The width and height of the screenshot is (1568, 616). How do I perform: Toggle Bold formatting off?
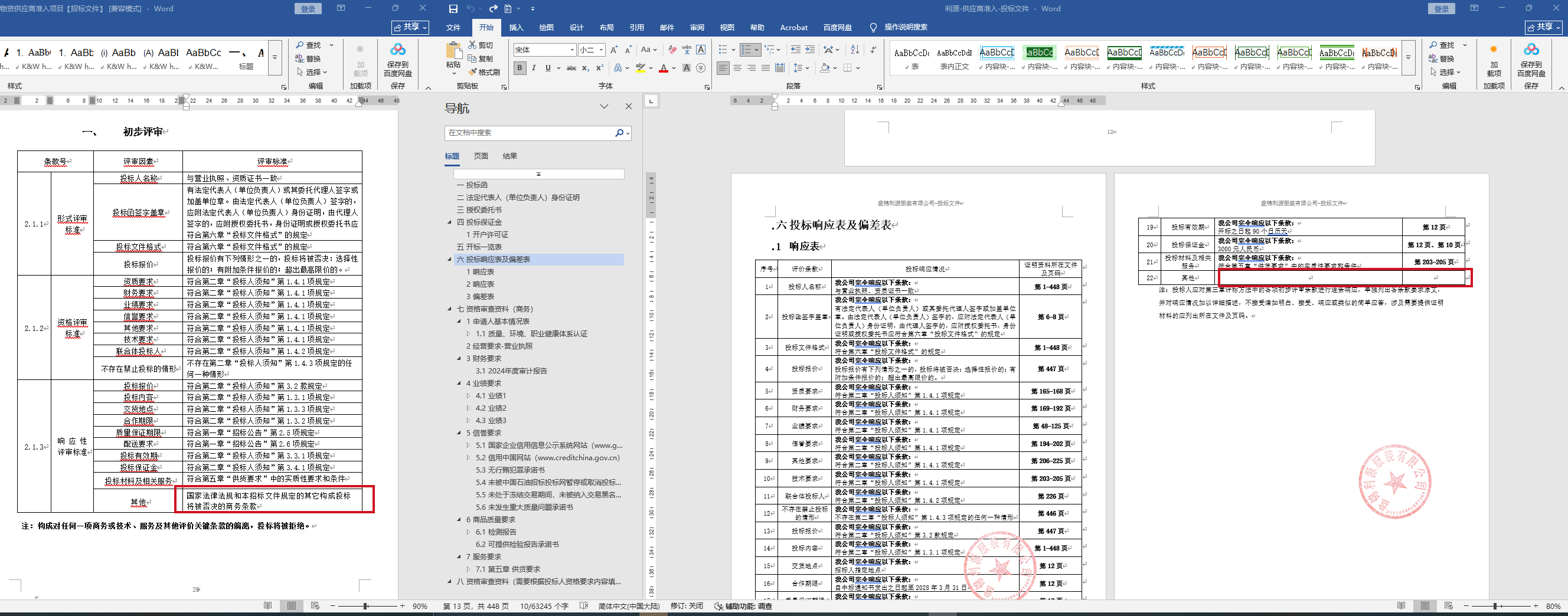(520, 68)
